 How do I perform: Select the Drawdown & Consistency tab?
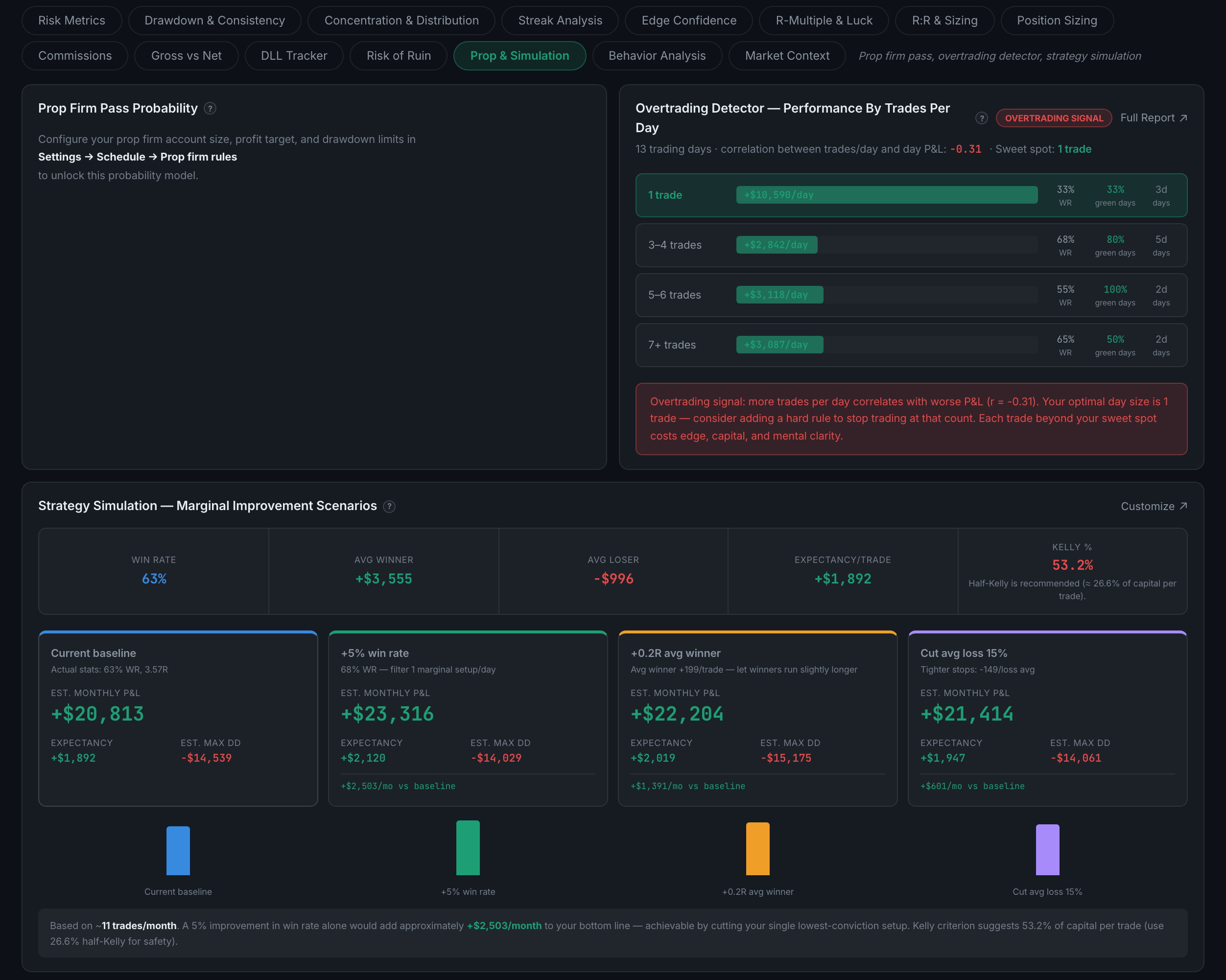tap(215, 21)
